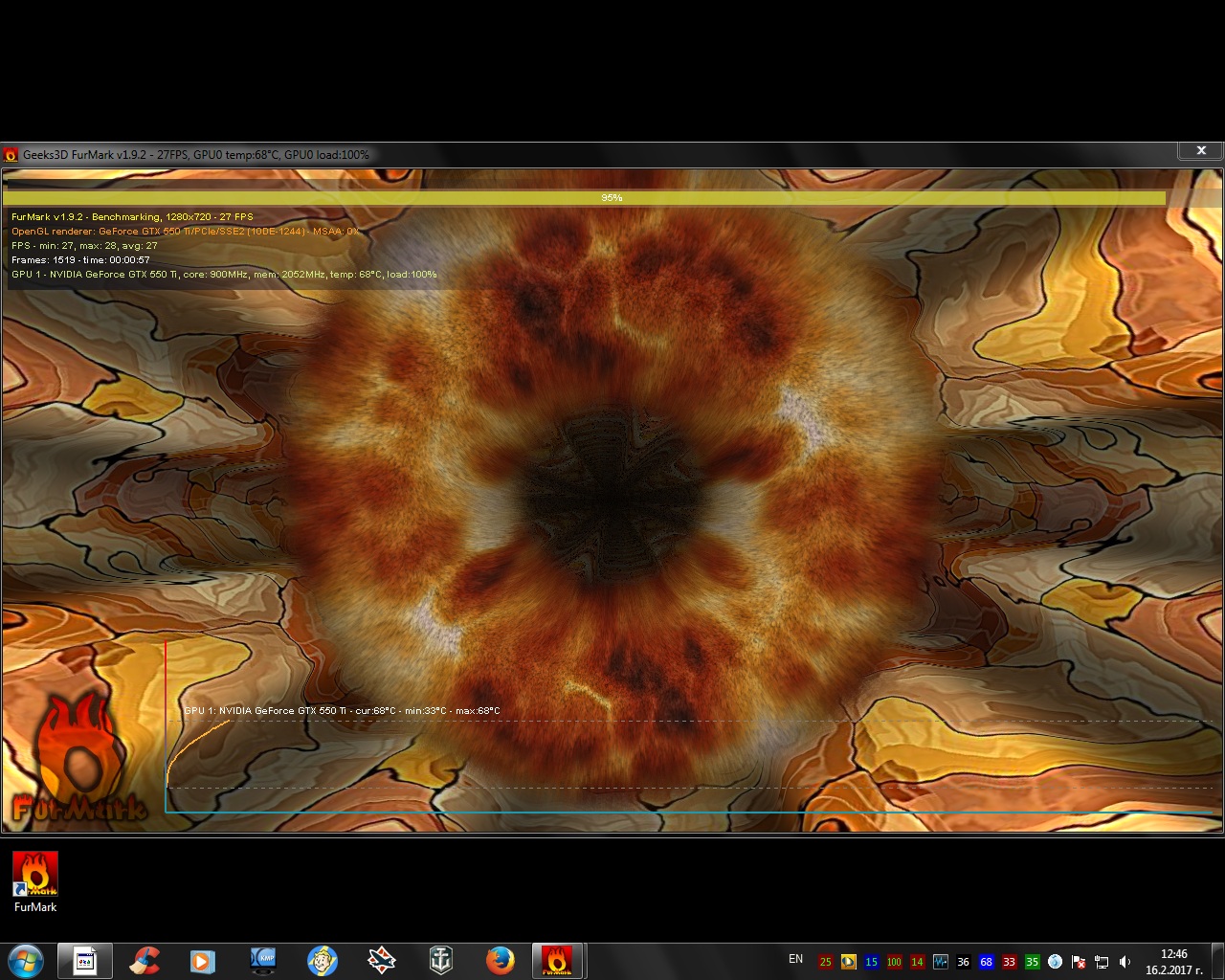Open CCleaner from the taskbar
This screenshot has height=980, width=1225.
click(x=145, y=960)
